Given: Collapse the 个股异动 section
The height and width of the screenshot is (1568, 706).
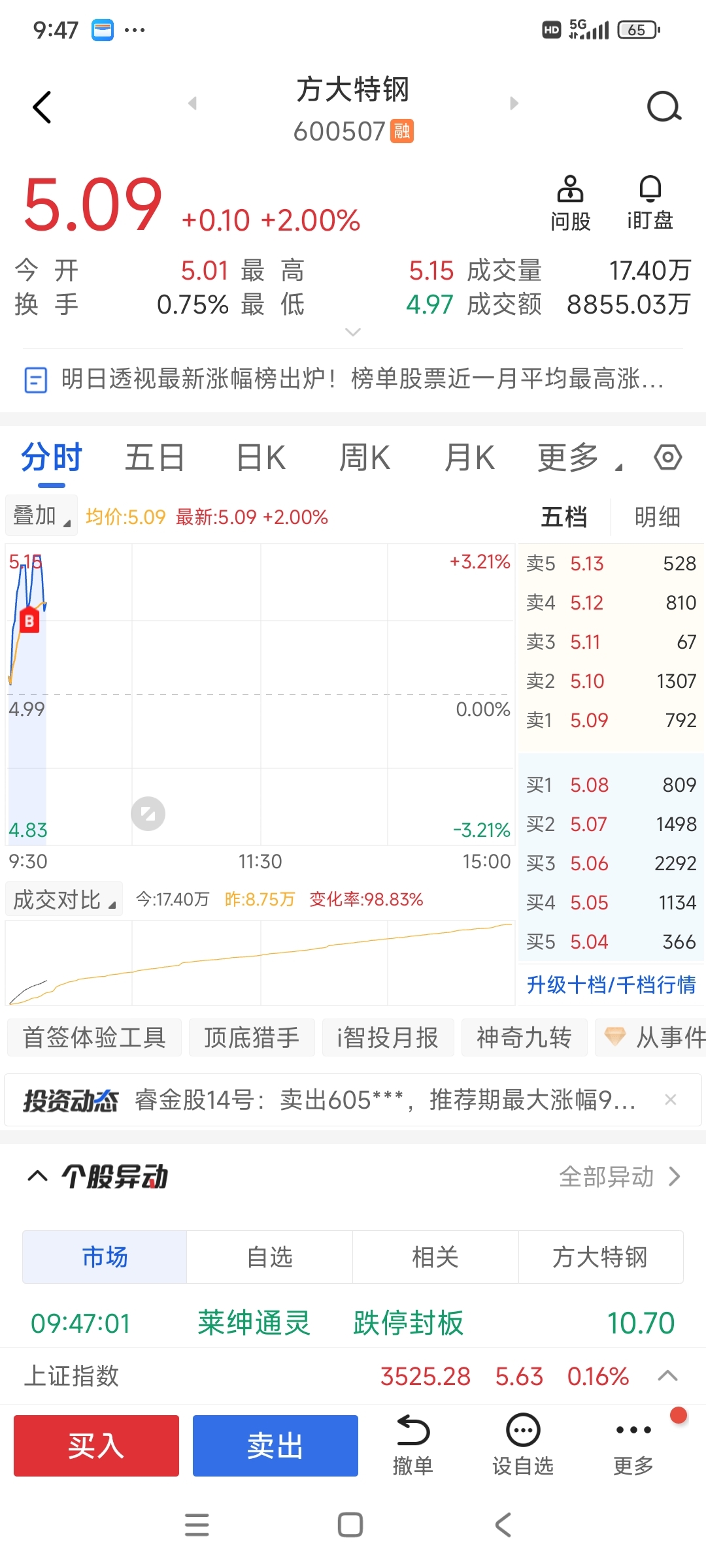Looking at the screenshot, I should point(37,1176).
